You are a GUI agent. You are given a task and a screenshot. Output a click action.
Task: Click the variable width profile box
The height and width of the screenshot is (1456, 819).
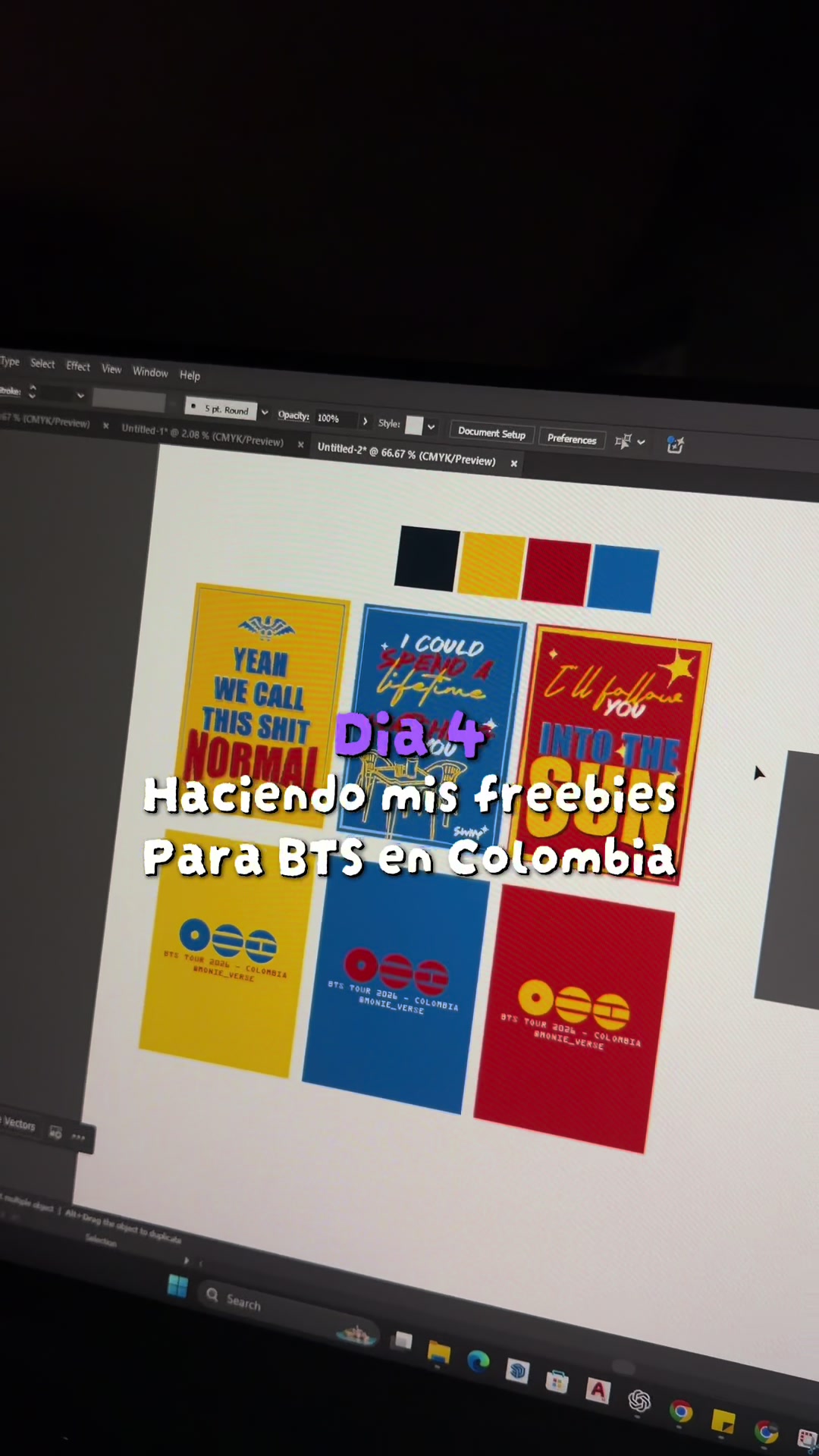click(x=129, y=400)
